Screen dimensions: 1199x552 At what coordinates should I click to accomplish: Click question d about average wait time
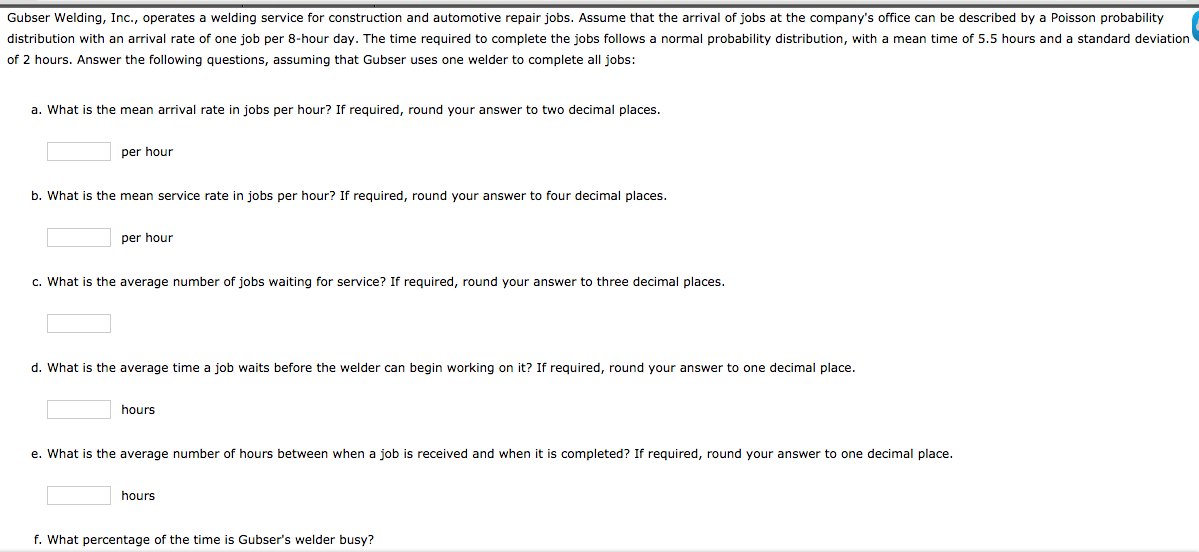(443, 368)
